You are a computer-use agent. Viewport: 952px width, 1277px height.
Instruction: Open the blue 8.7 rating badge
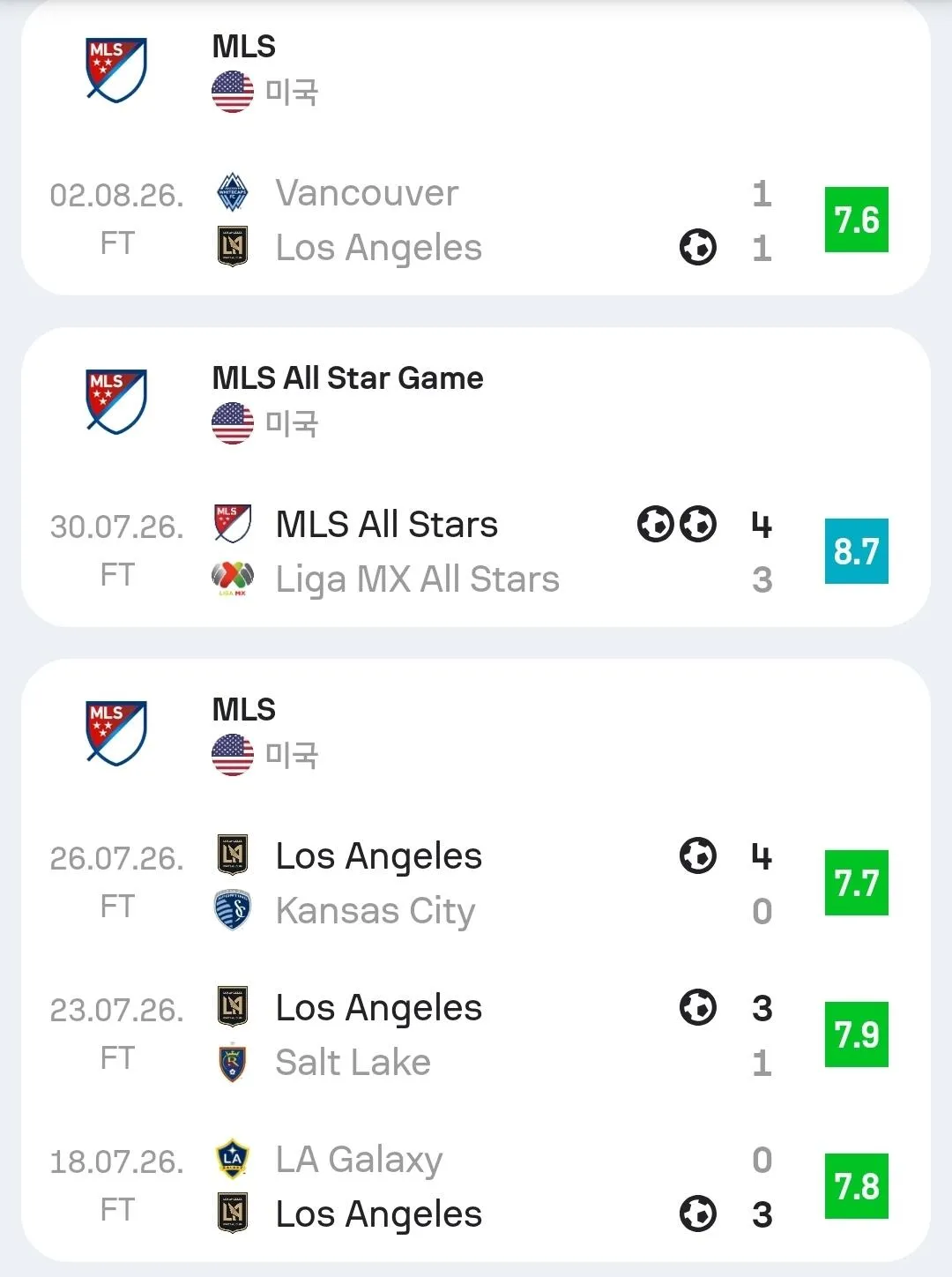(857, 551)
